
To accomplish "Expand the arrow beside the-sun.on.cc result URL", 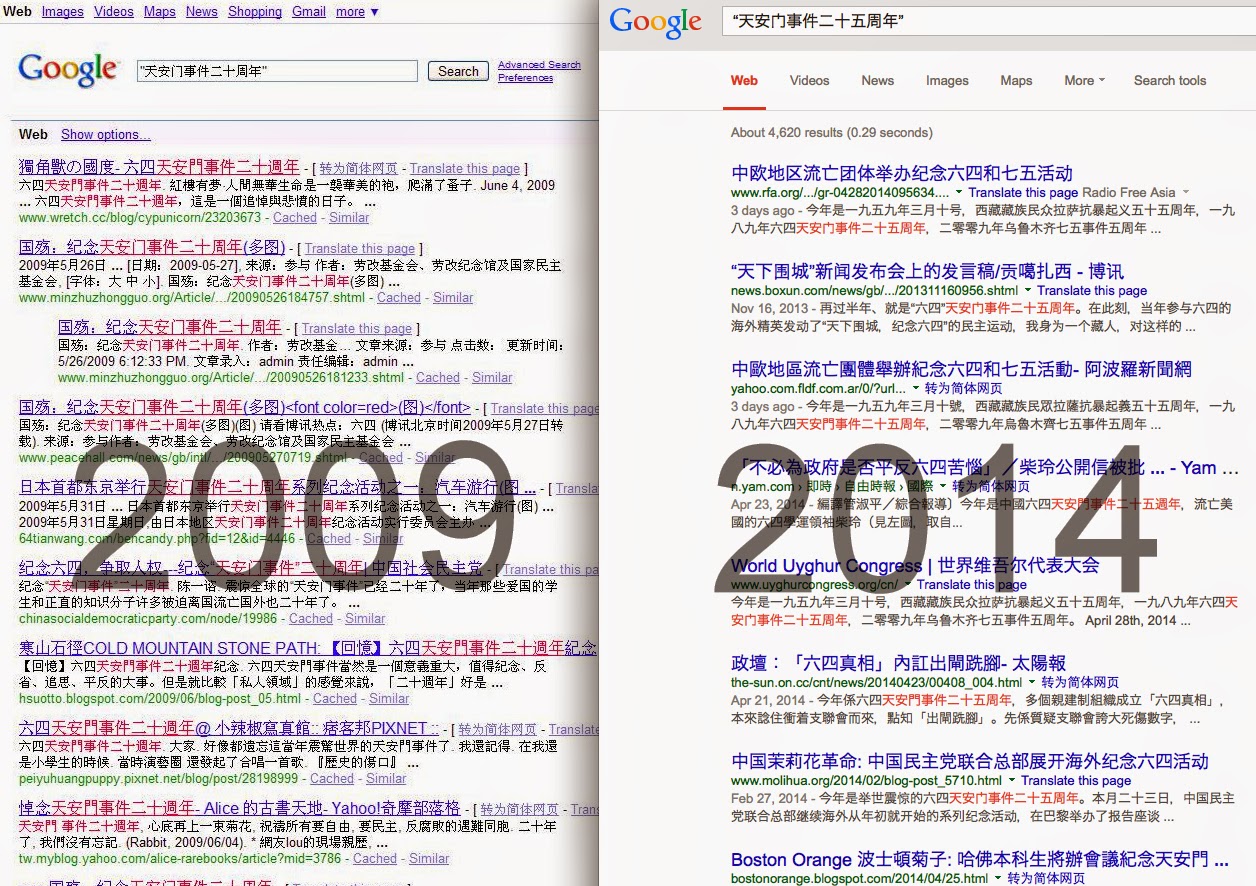I will [x=1032, y=682].
